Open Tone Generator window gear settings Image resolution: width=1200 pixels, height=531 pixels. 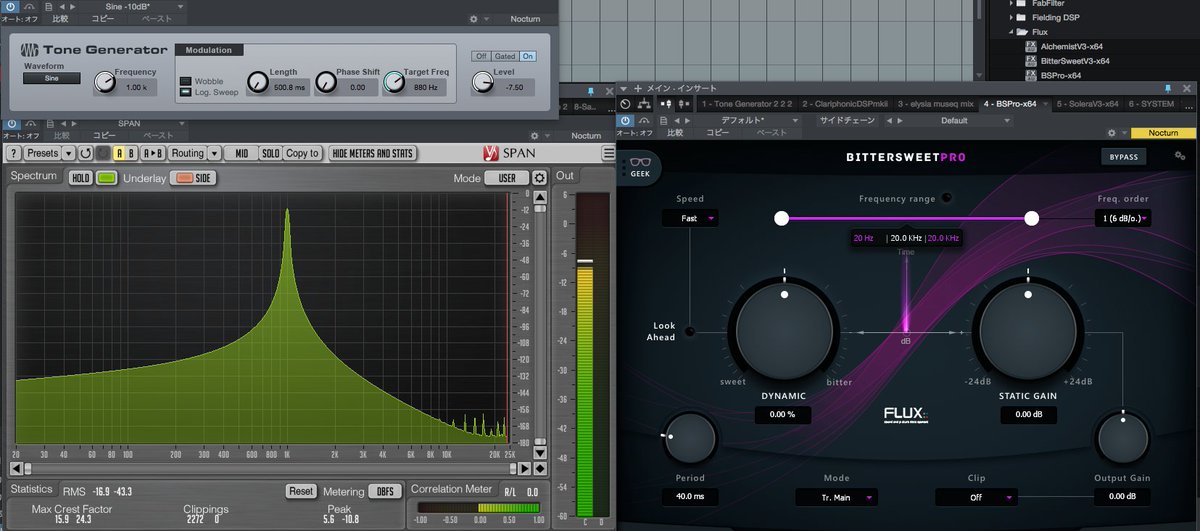pyautogui.click(x=473, y=19)
